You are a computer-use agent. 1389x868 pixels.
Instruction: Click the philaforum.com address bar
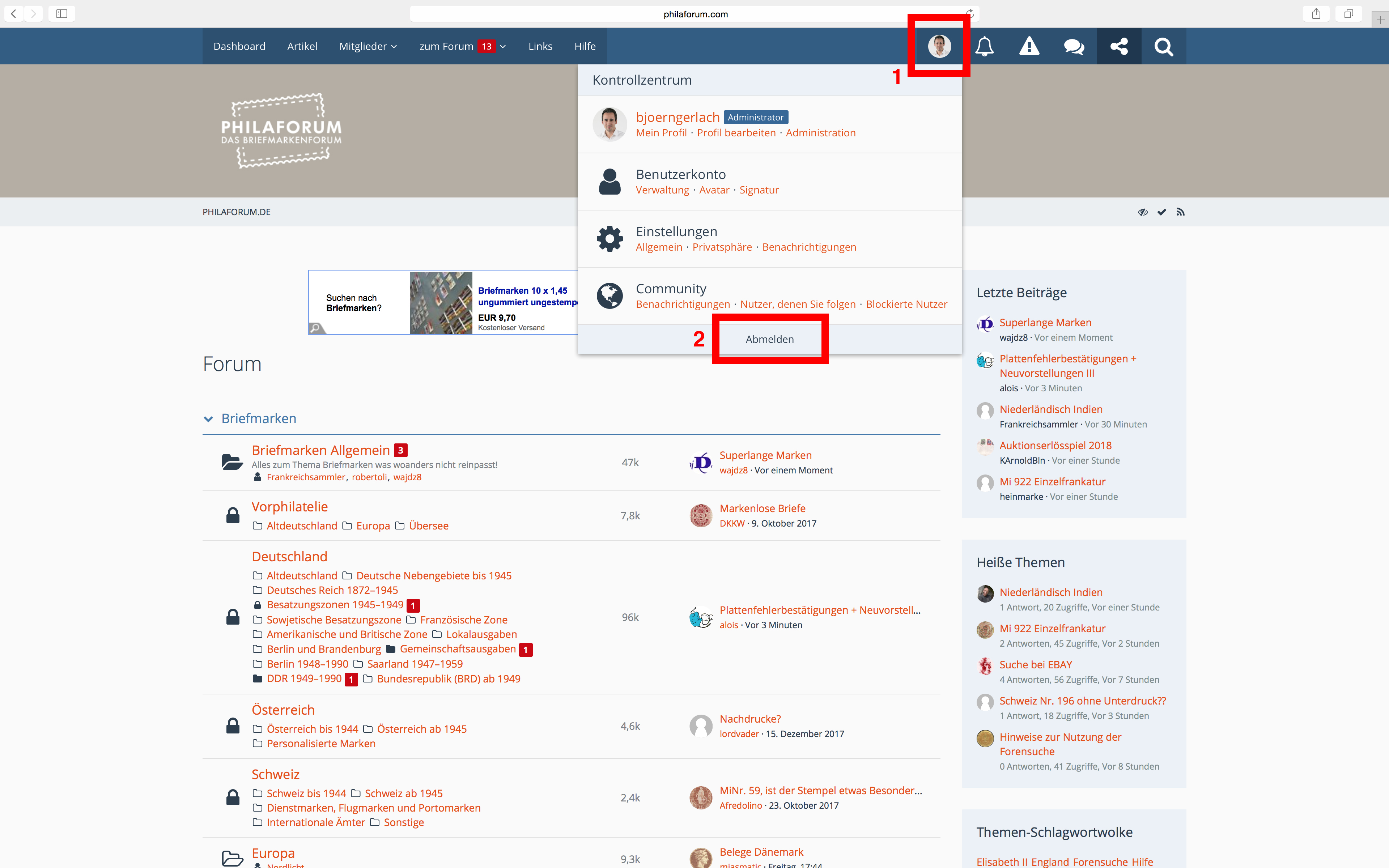[695, 14]
